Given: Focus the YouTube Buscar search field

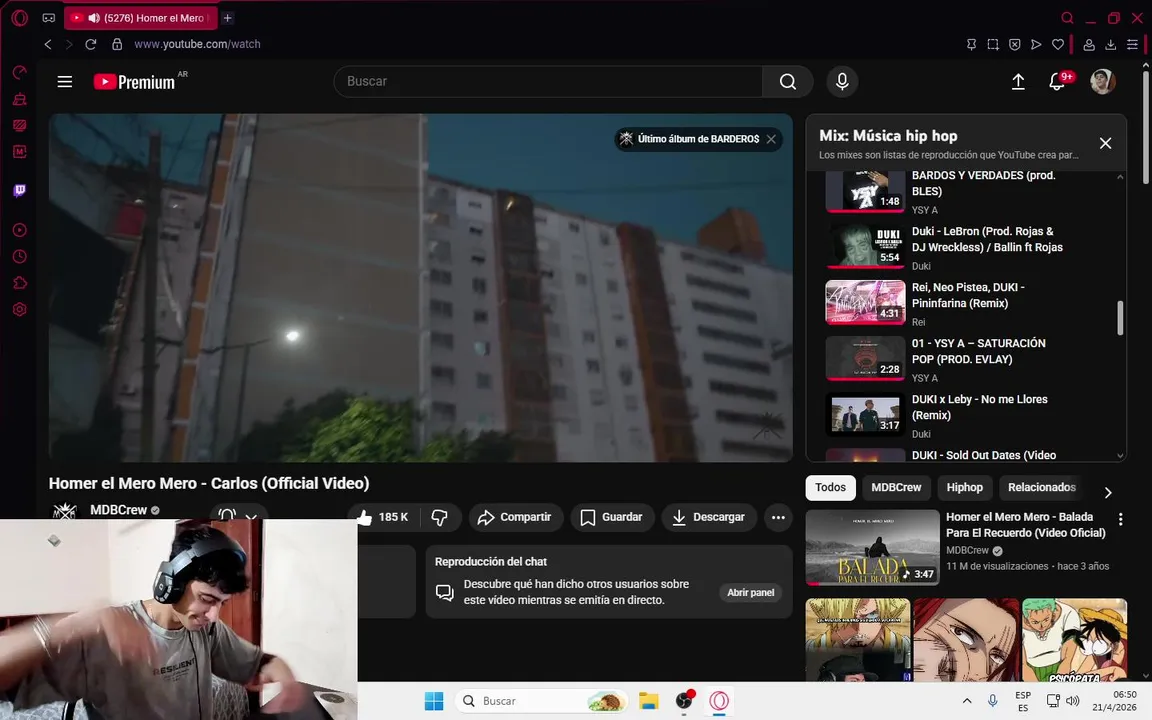Looking at the screenshot, I should [x=548, y=82].
